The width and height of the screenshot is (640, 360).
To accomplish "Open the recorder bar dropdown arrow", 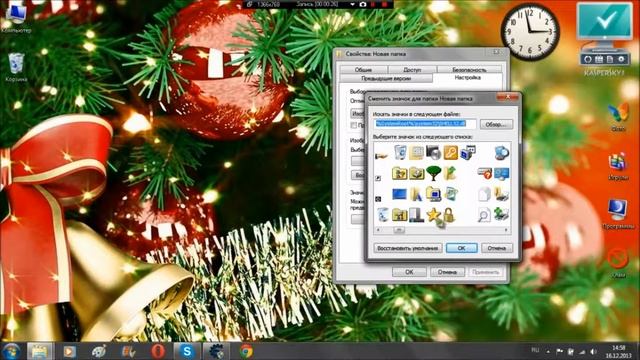I will tap(352, 4).
